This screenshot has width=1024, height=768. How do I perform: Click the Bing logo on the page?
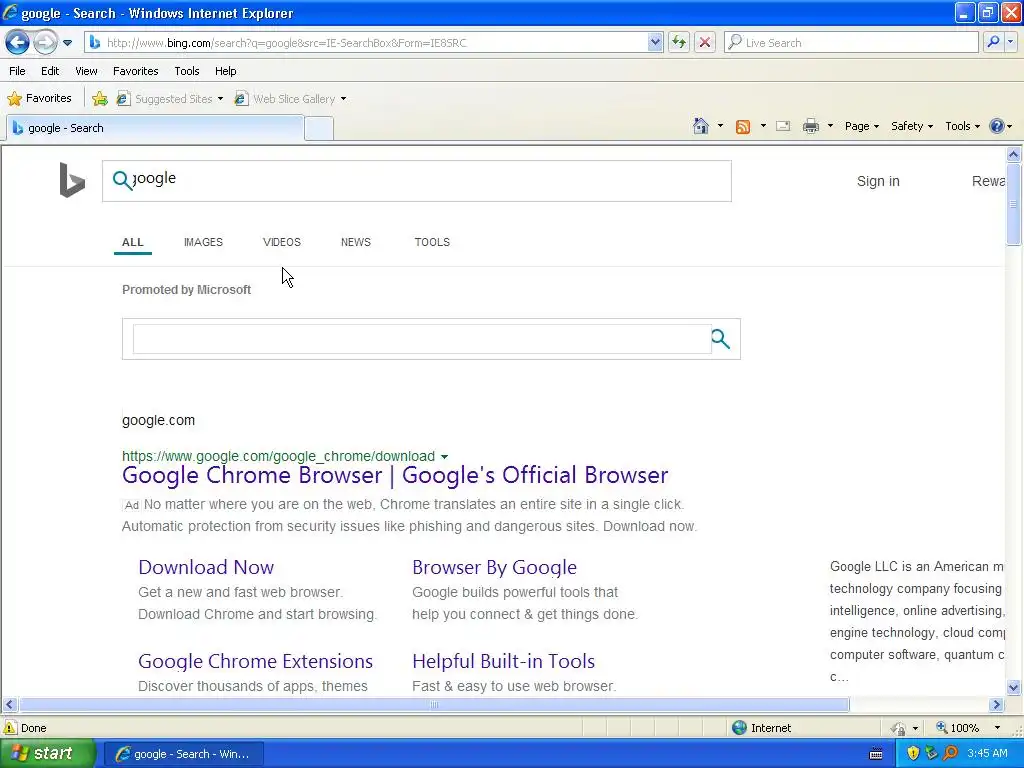point(72,180)
